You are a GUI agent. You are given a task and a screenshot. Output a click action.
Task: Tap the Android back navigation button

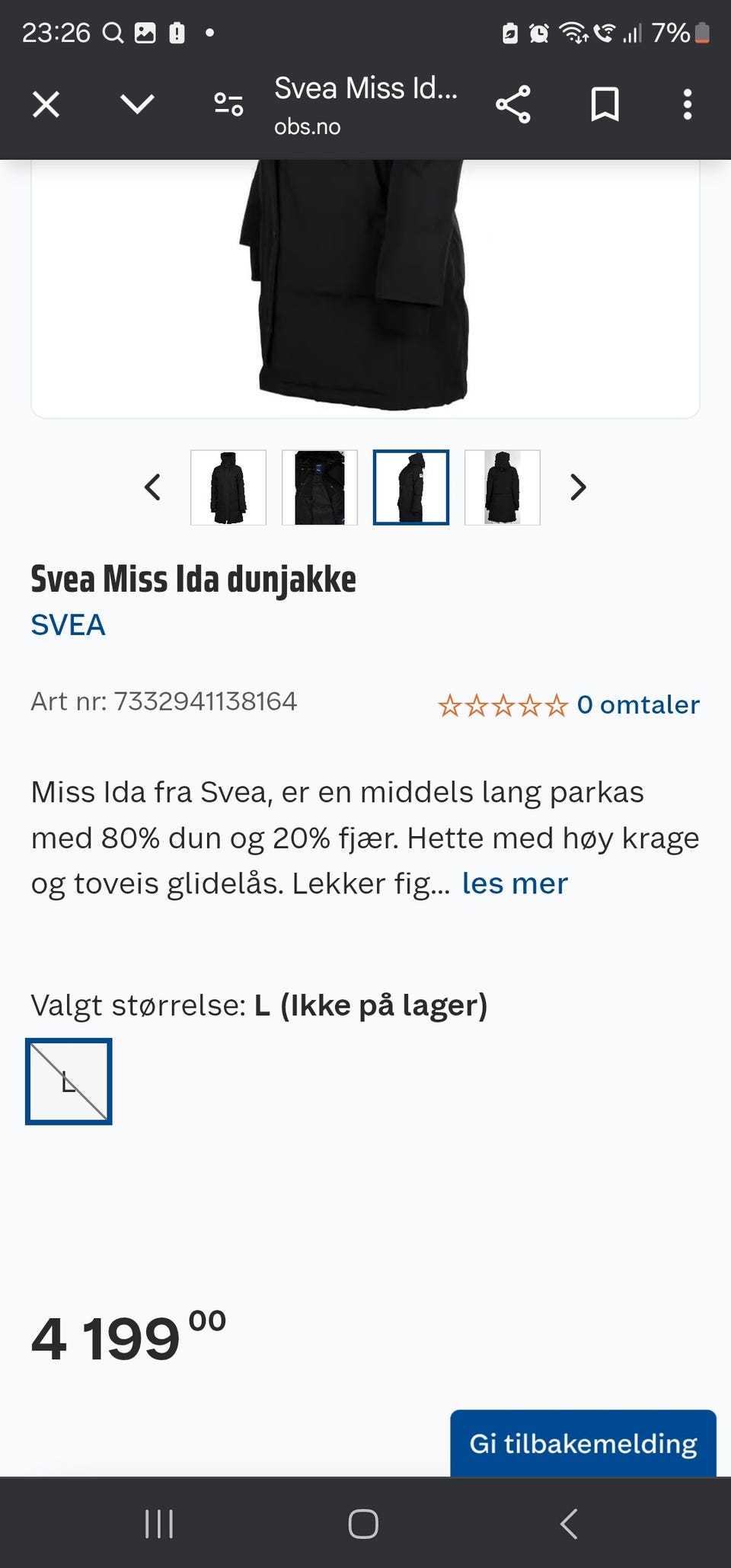[x=569, y=1524]
